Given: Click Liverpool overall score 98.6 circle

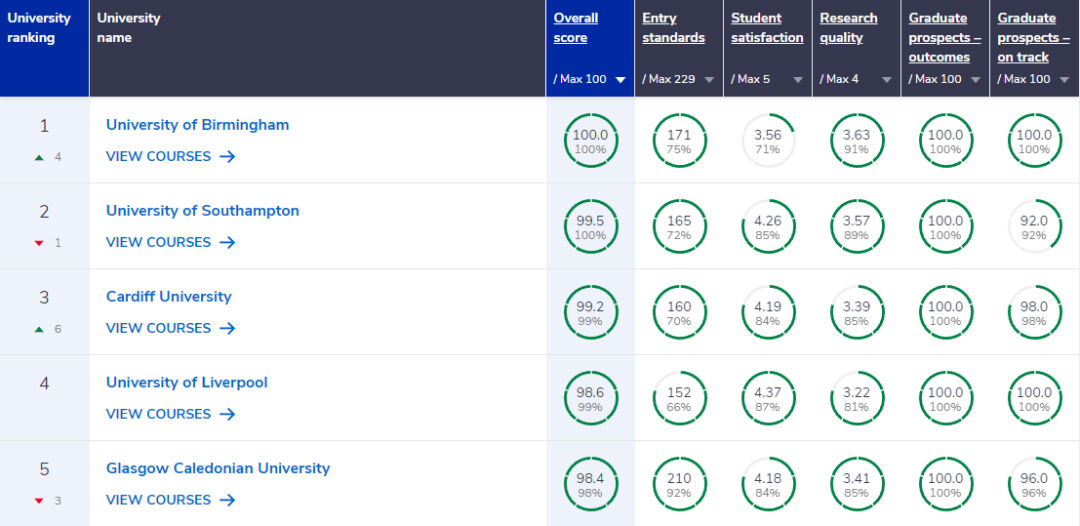Looking at the screenshot, I should click(x=591, y=398).
